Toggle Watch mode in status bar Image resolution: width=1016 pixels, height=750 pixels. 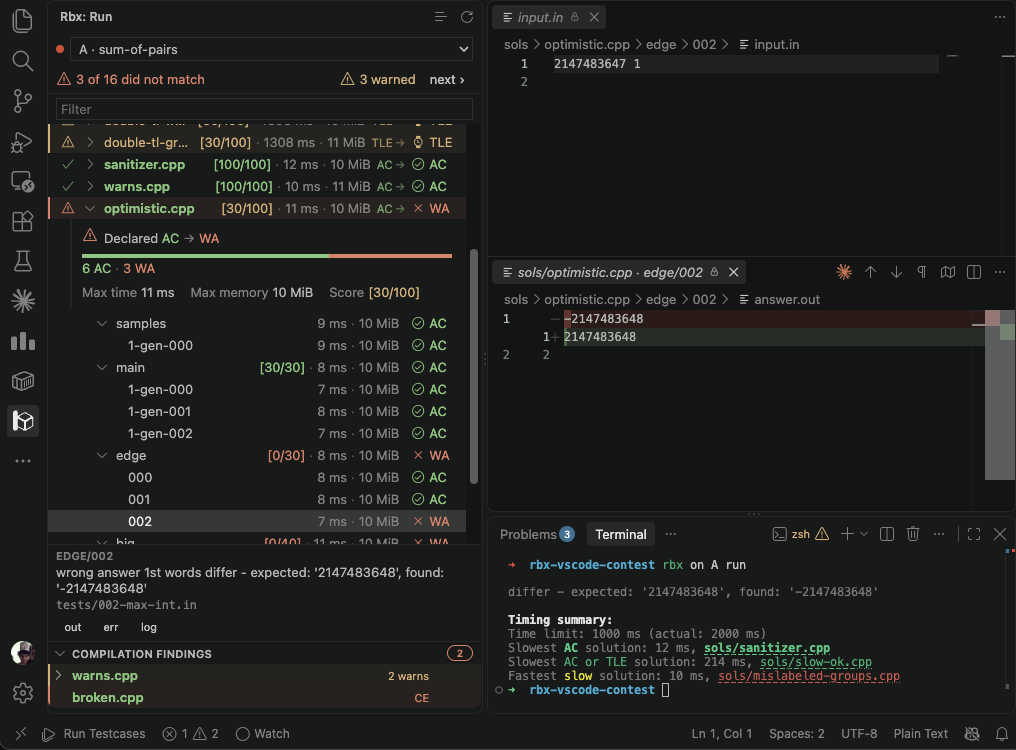[262, 734]
